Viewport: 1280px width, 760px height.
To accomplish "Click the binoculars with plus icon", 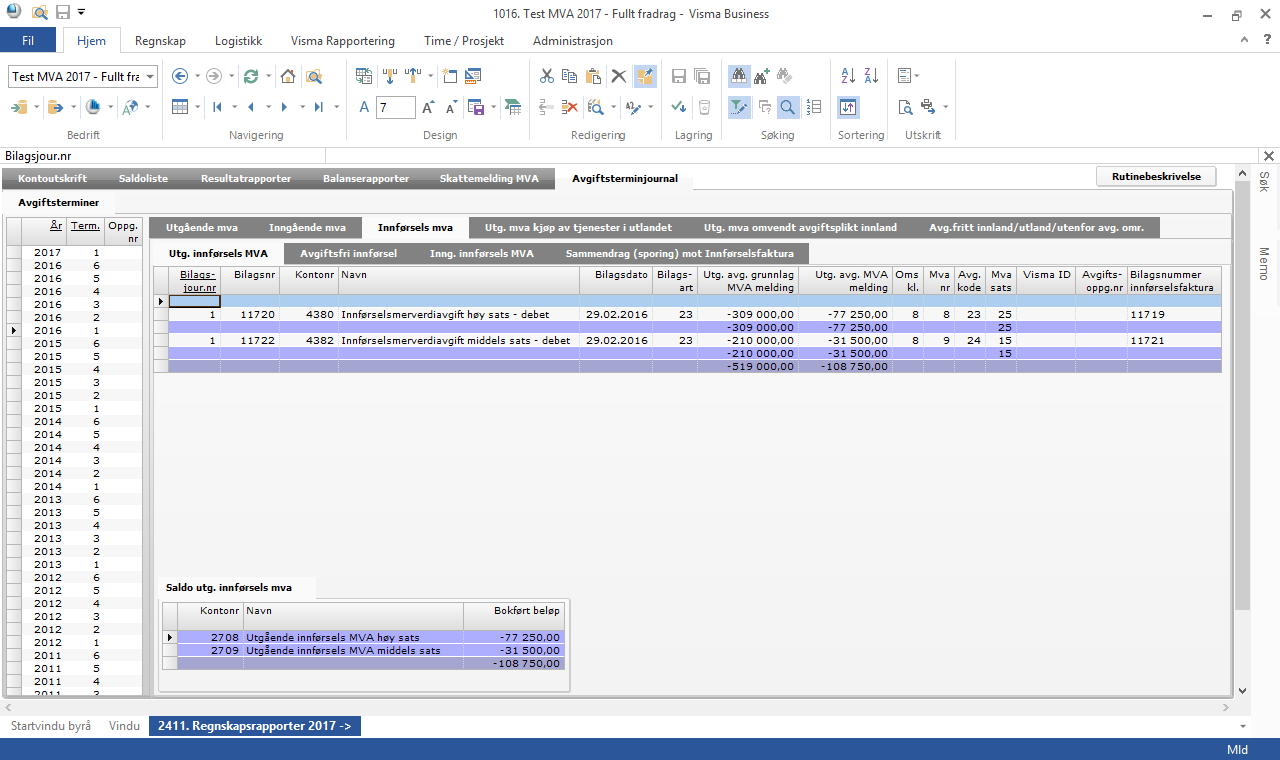I will point(762,76).
